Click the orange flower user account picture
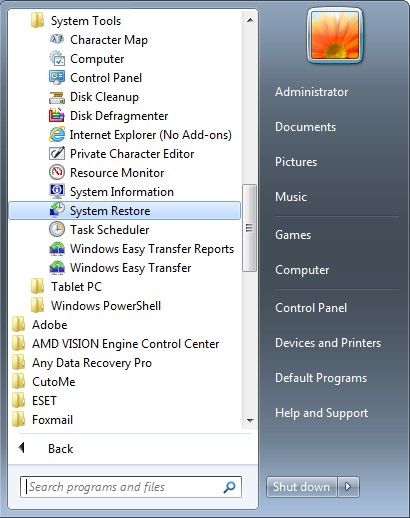410x518 pixels. 335,35
